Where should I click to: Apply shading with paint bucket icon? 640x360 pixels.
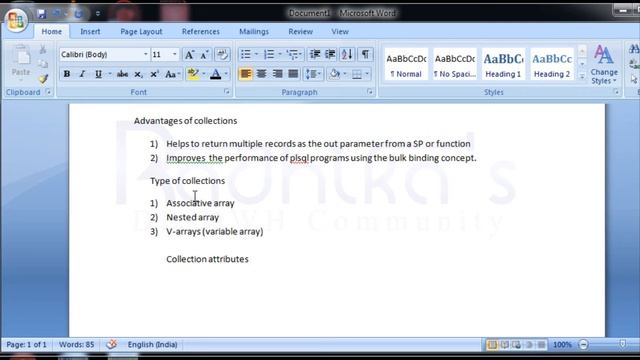coord(334,74)
